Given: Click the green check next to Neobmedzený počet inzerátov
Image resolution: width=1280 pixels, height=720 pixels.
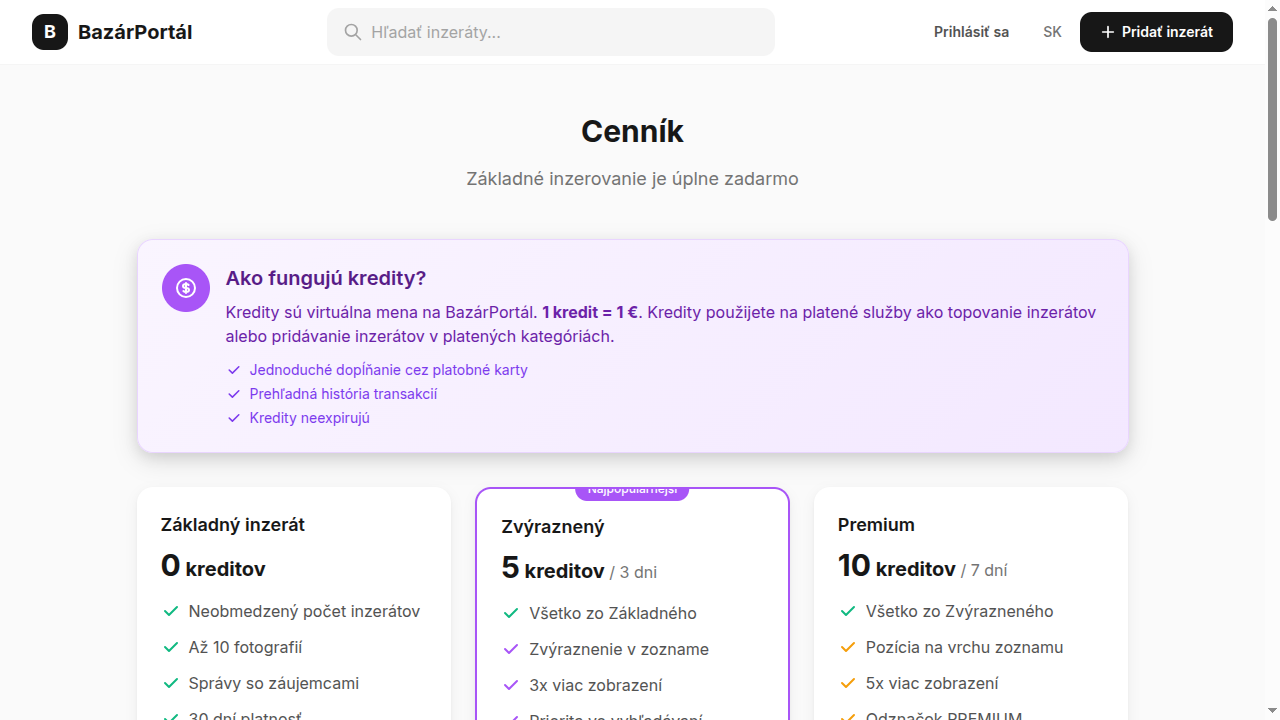Looking at the screenshot, I should 168,611.
